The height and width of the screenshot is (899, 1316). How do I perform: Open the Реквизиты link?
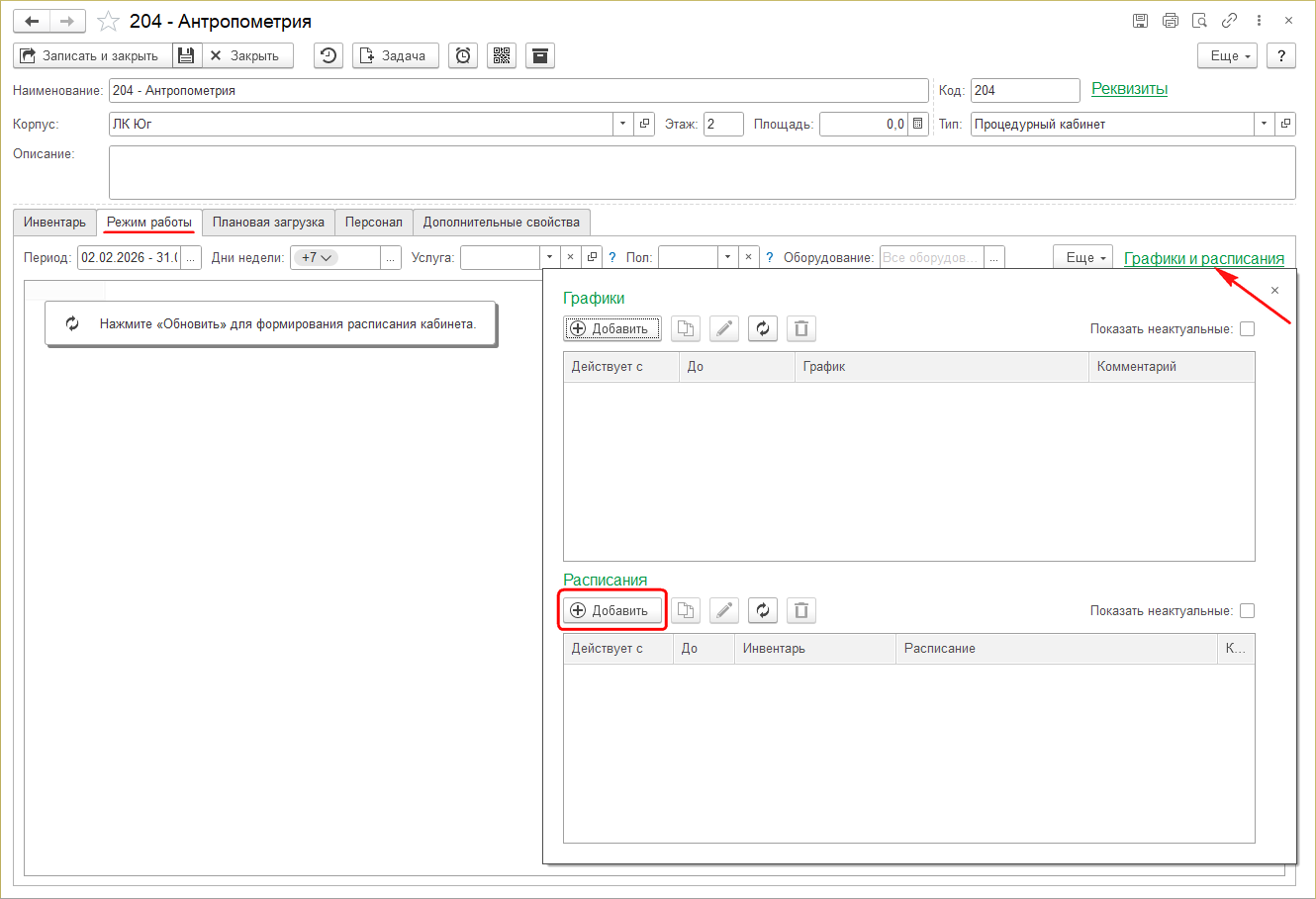point(1129,89)
